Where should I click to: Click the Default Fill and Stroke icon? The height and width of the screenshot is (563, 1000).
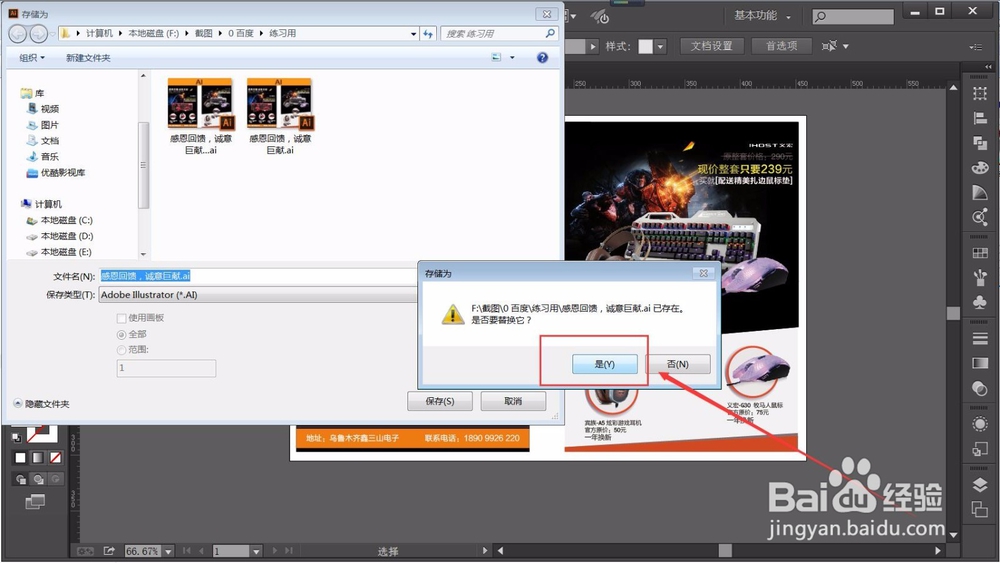pos(17,437)
